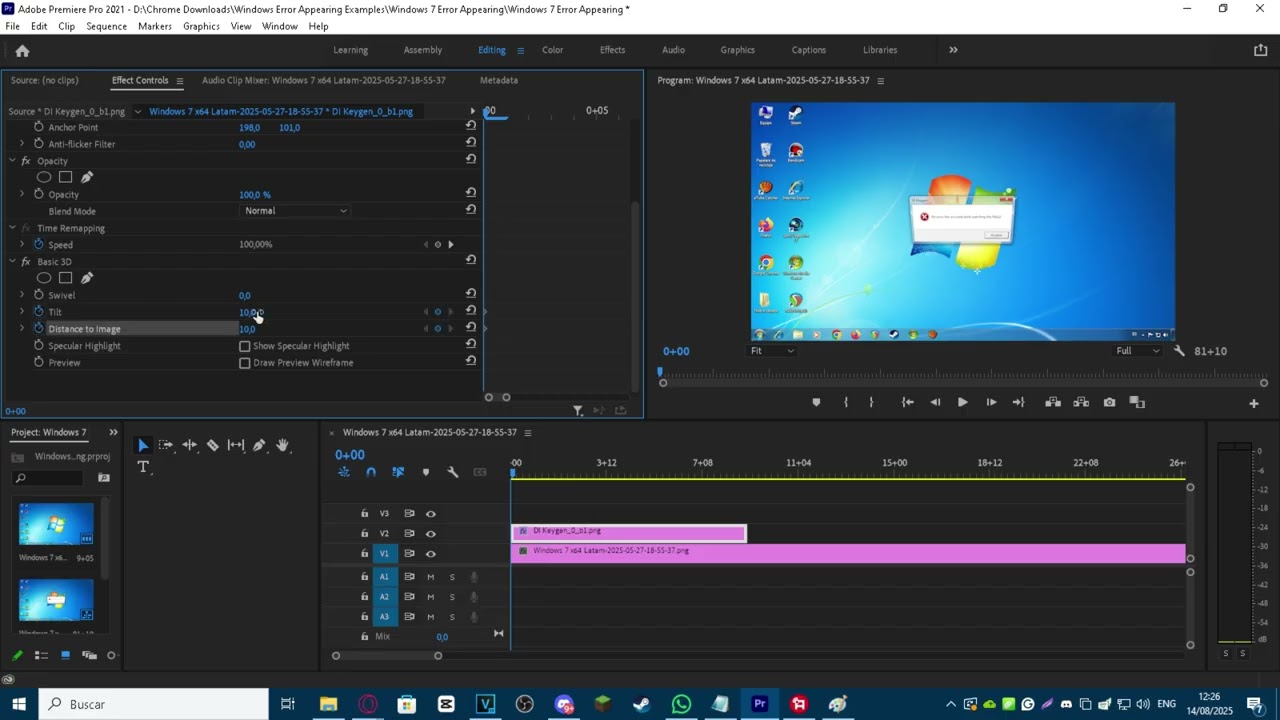The height and width of the screenshot is (720, 1280).
Task: Open Button Editor plus icon
Action: (1253, 403)
